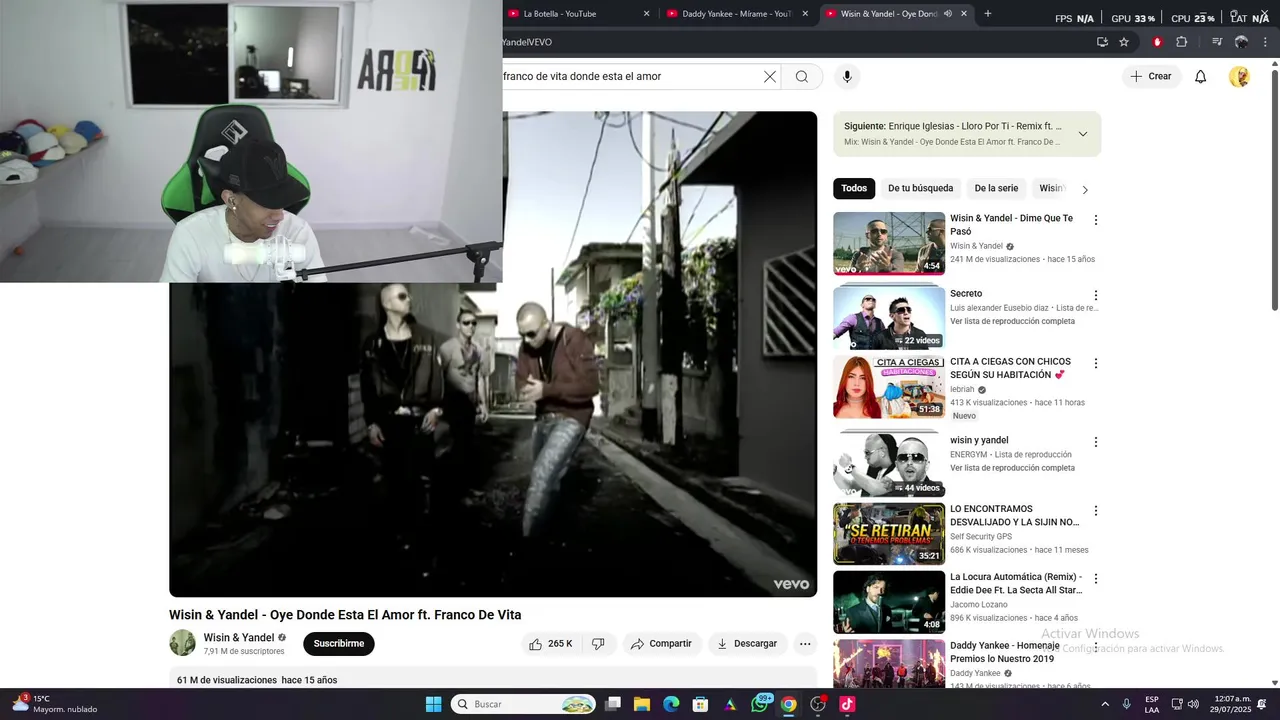Open clock and date 12:07 a.m.

pyautogui.click(x=1233, y=704)
